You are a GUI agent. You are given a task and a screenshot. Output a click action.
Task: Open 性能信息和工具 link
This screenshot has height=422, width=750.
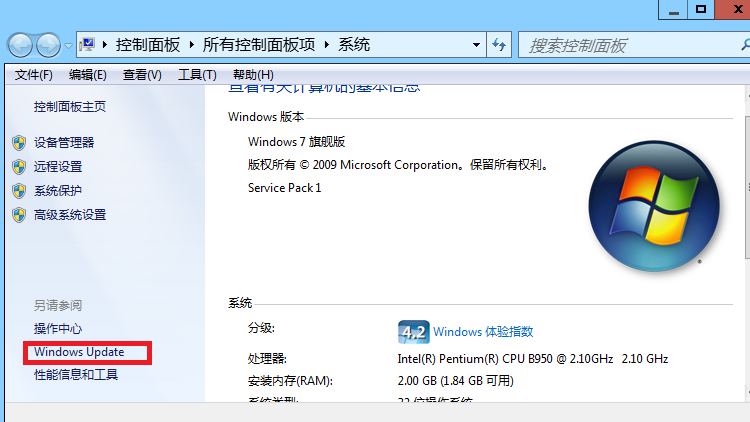[76, 375]
